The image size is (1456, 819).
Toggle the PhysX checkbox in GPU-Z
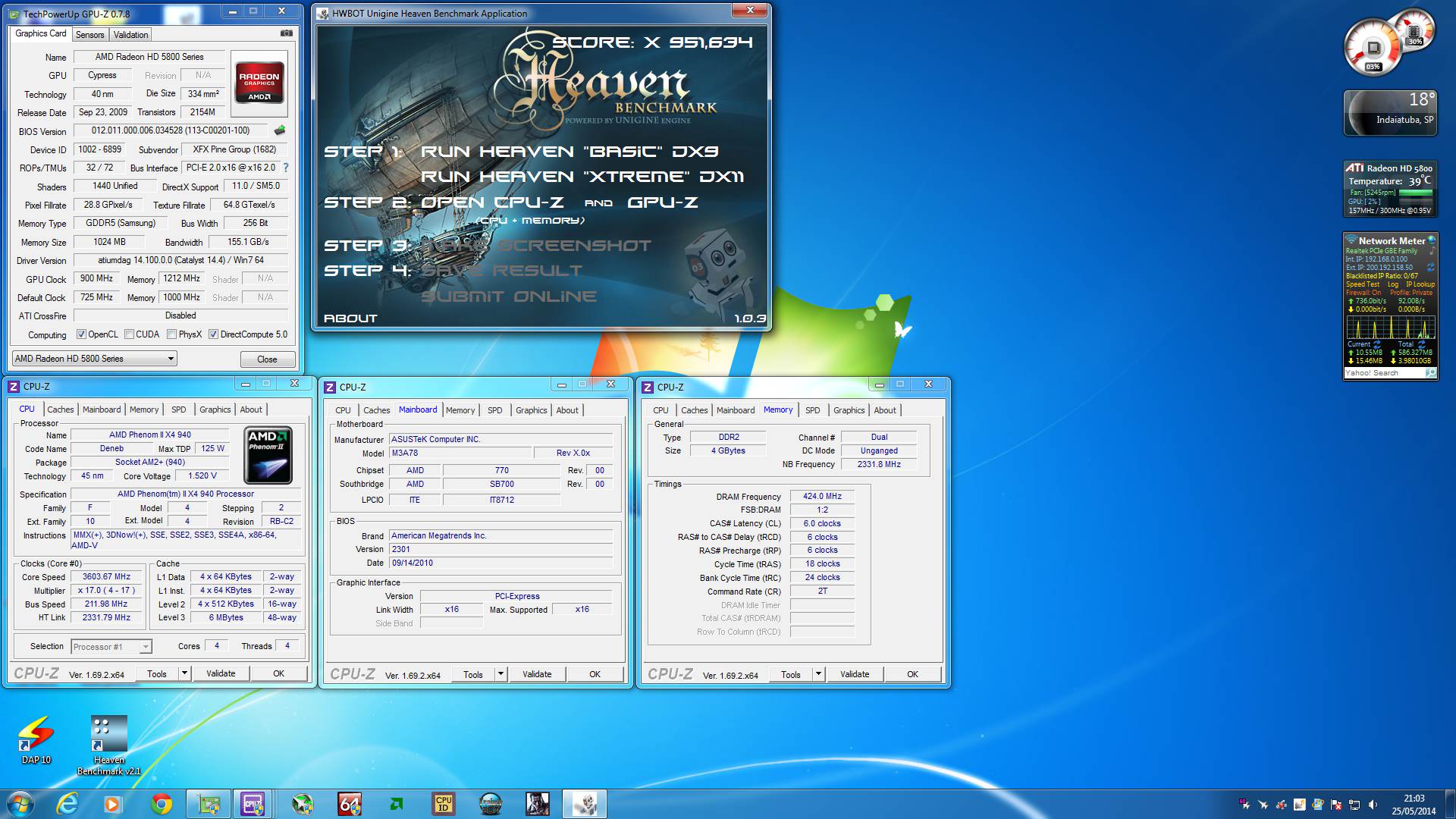172,334
